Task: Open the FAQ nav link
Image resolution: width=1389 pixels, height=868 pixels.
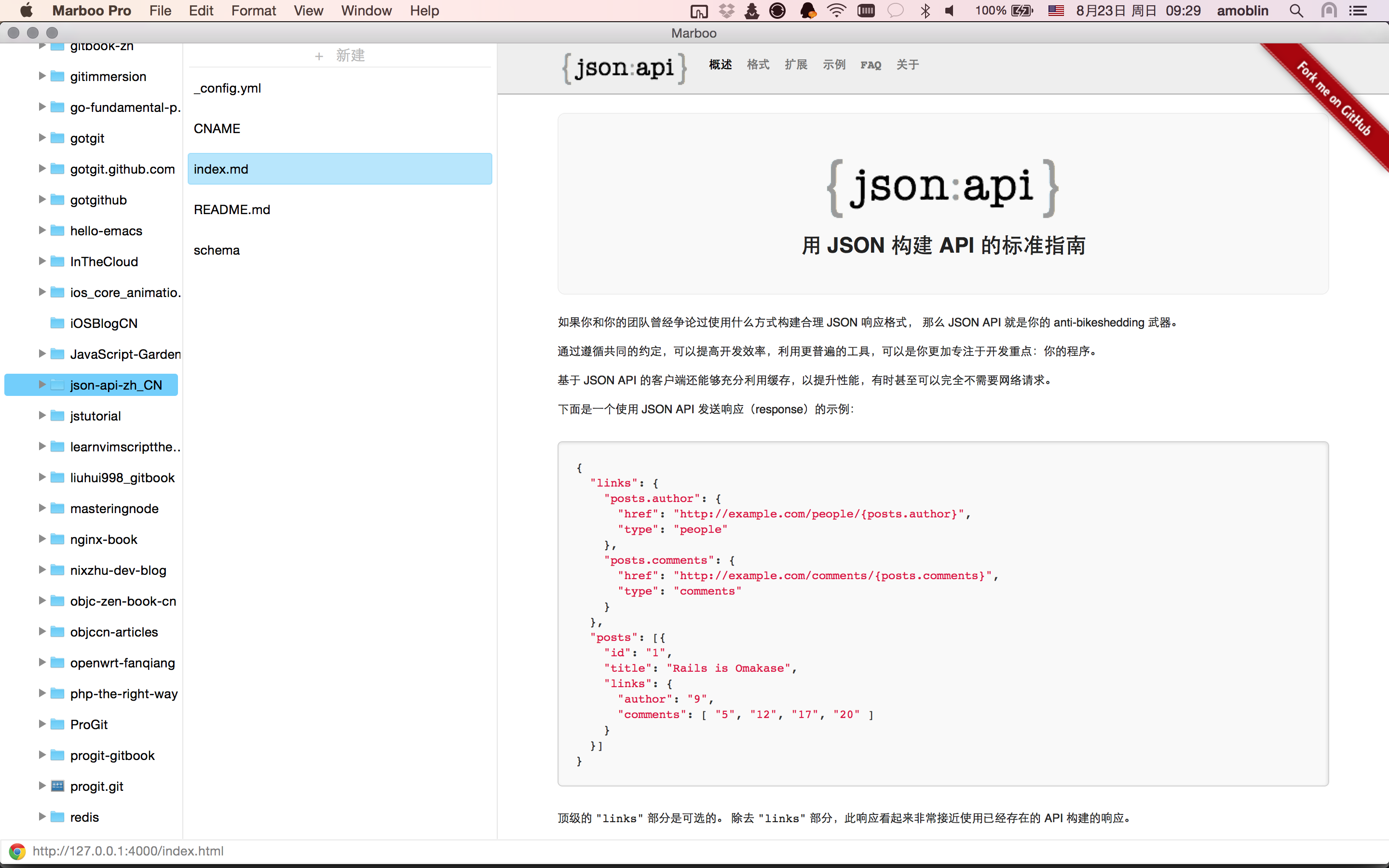Action: pyautogui.click(x=870, y=65)
